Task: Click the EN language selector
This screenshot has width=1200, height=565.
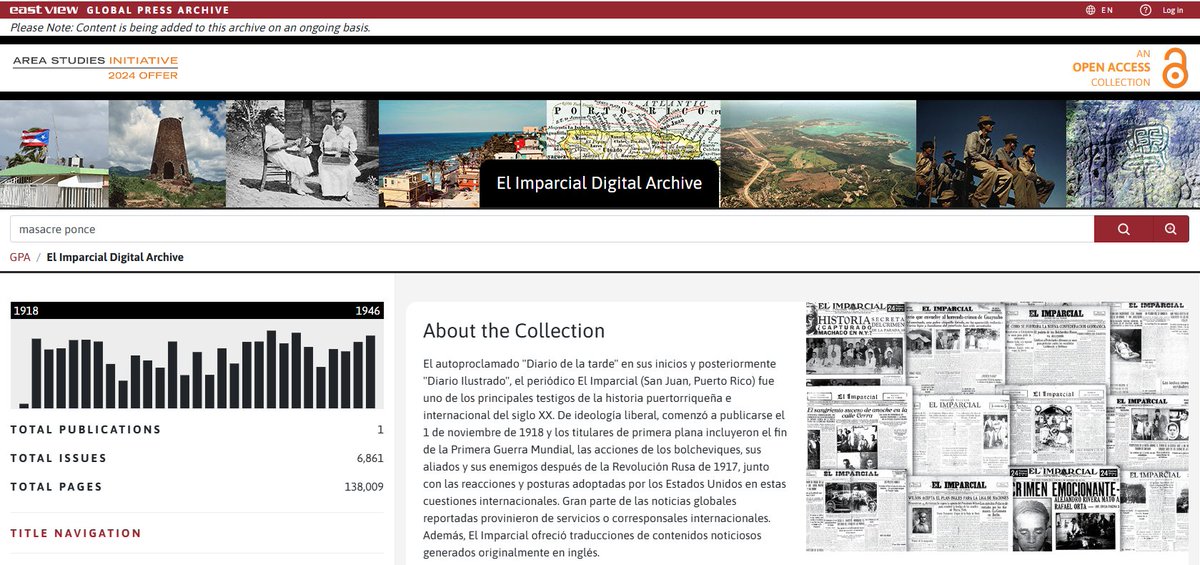Action: click(x=1107, y=10)
